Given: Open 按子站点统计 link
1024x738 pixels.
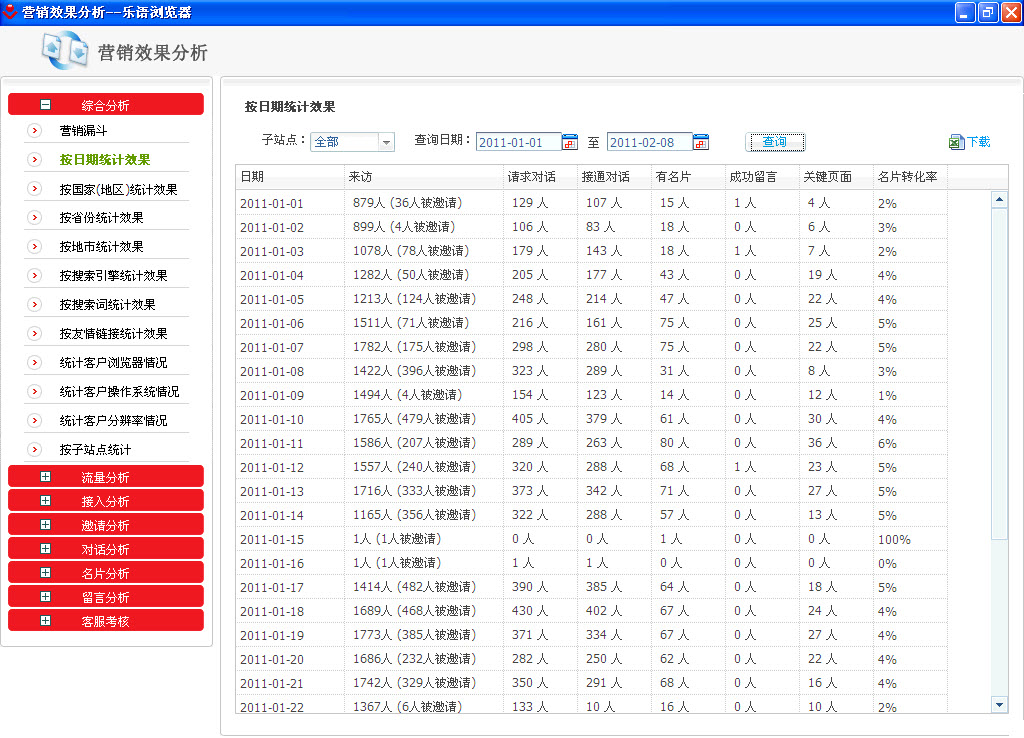Looking at the screenshot, I should pyautogui.click(x=95, y=449).
